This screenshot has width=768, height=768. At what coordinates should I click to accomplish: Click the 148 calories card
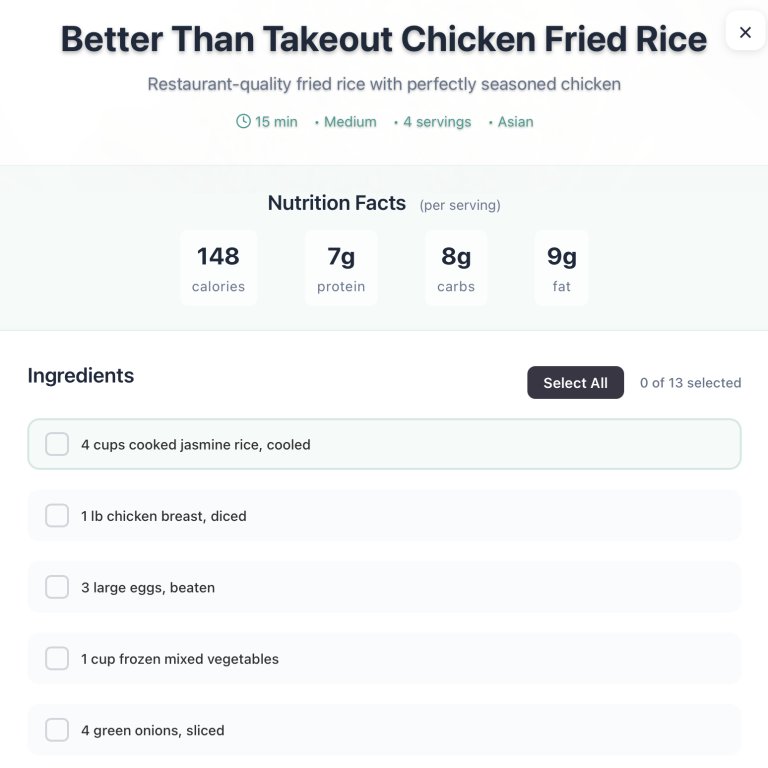[x=218, y=268]
